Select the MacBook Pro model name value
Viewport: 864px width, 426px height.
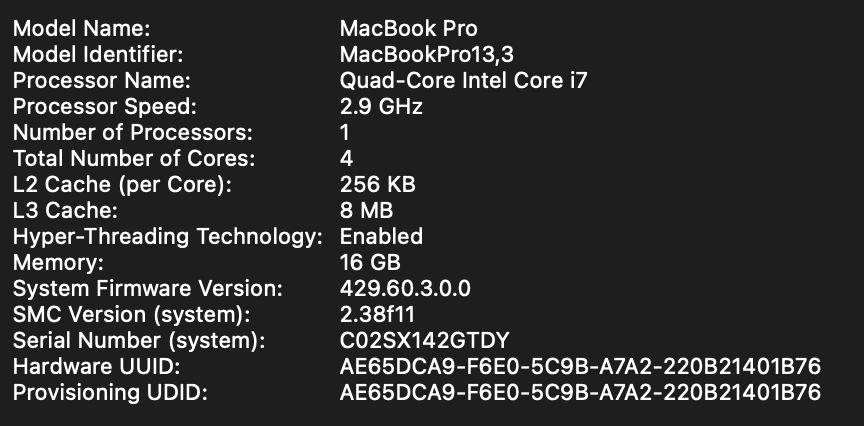click(408, 28)
